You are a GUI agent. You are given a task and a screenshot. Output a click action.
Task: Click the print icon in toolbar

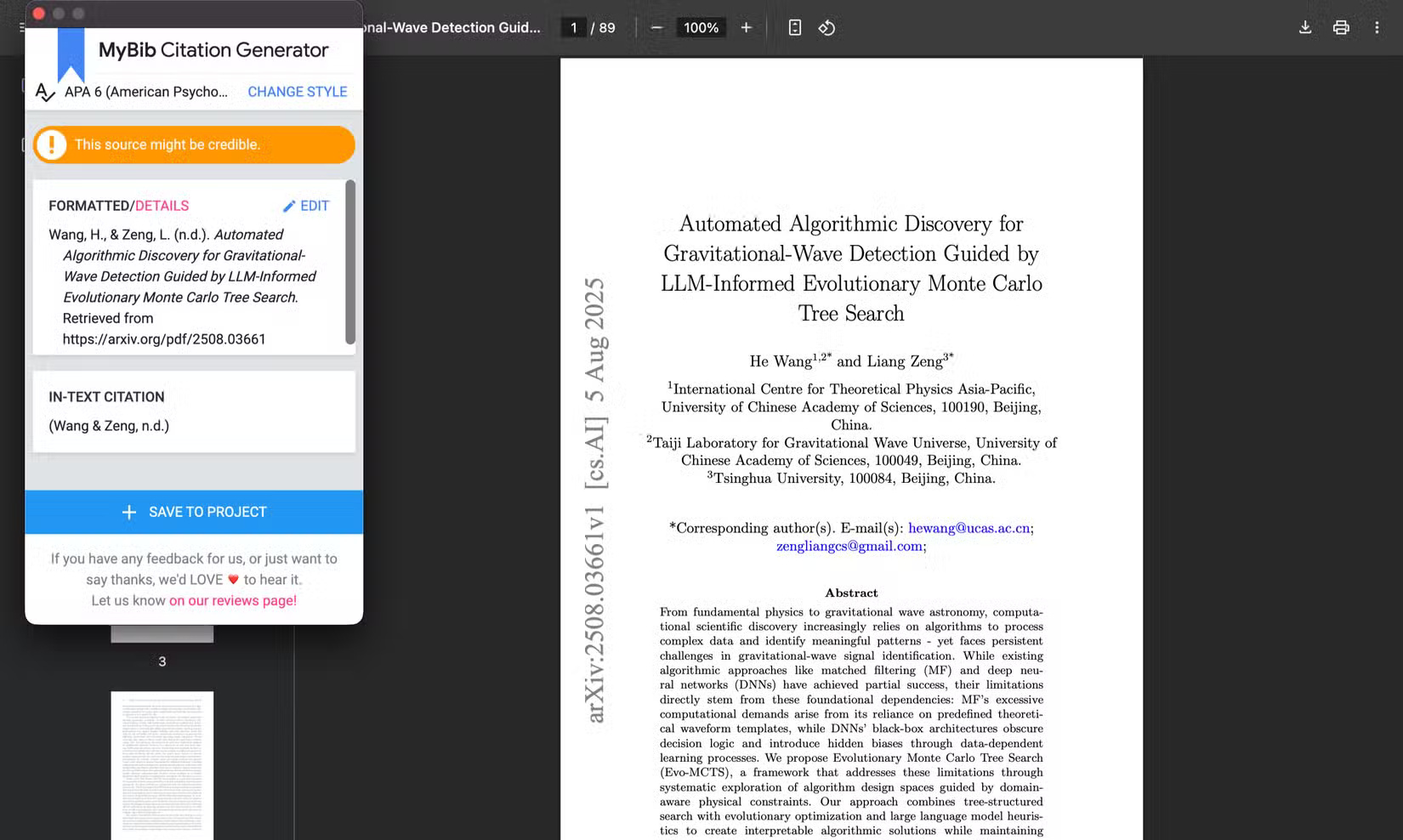(1341, 27)
